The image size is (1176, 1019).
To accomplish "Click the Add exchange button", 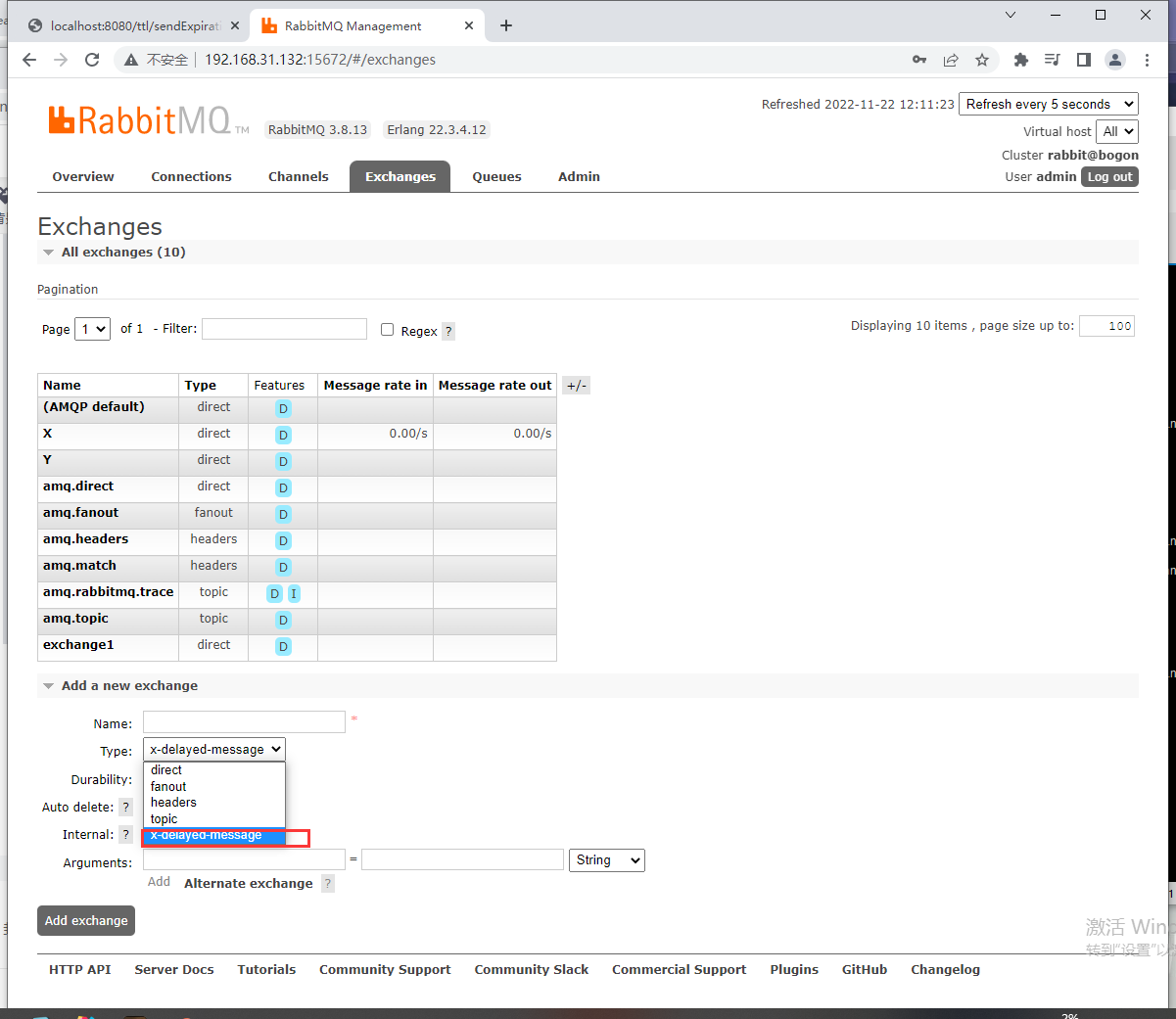I will click(x=85, y=920).
